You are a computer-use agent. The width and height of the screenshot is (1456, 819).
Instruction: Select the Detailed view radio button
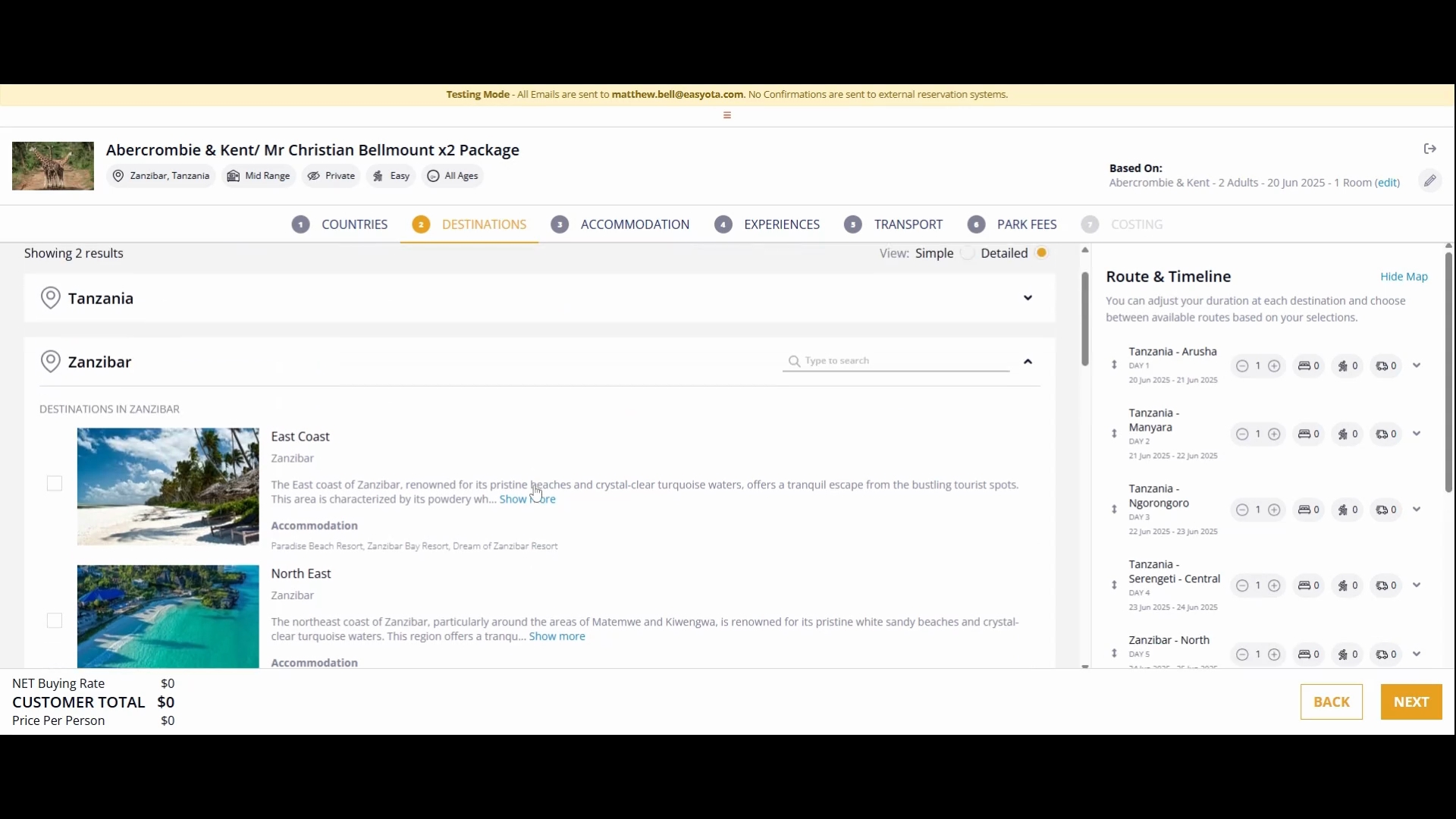tap(1042, 253)
